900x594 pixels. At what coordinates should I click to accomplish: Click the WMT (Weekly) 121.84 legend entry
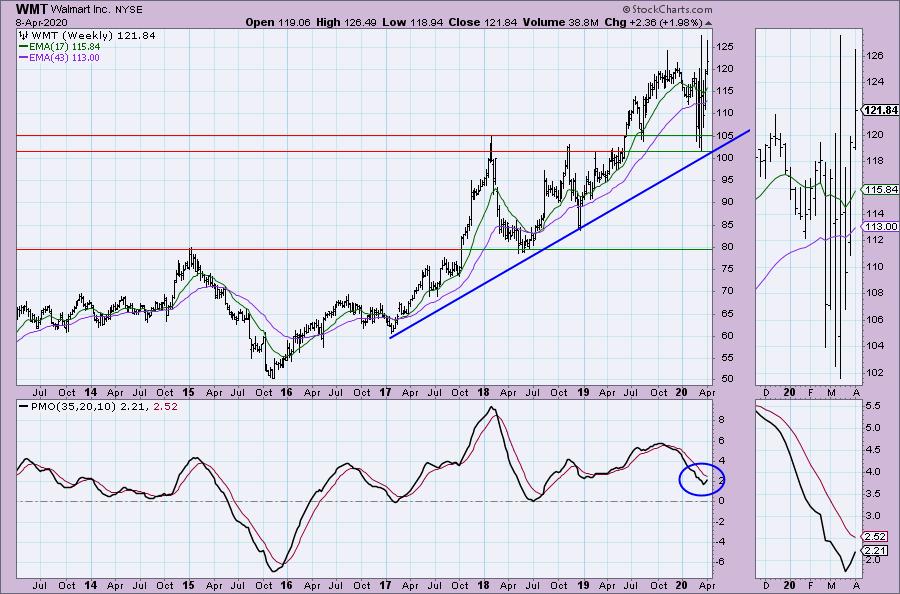pos(92,36)
